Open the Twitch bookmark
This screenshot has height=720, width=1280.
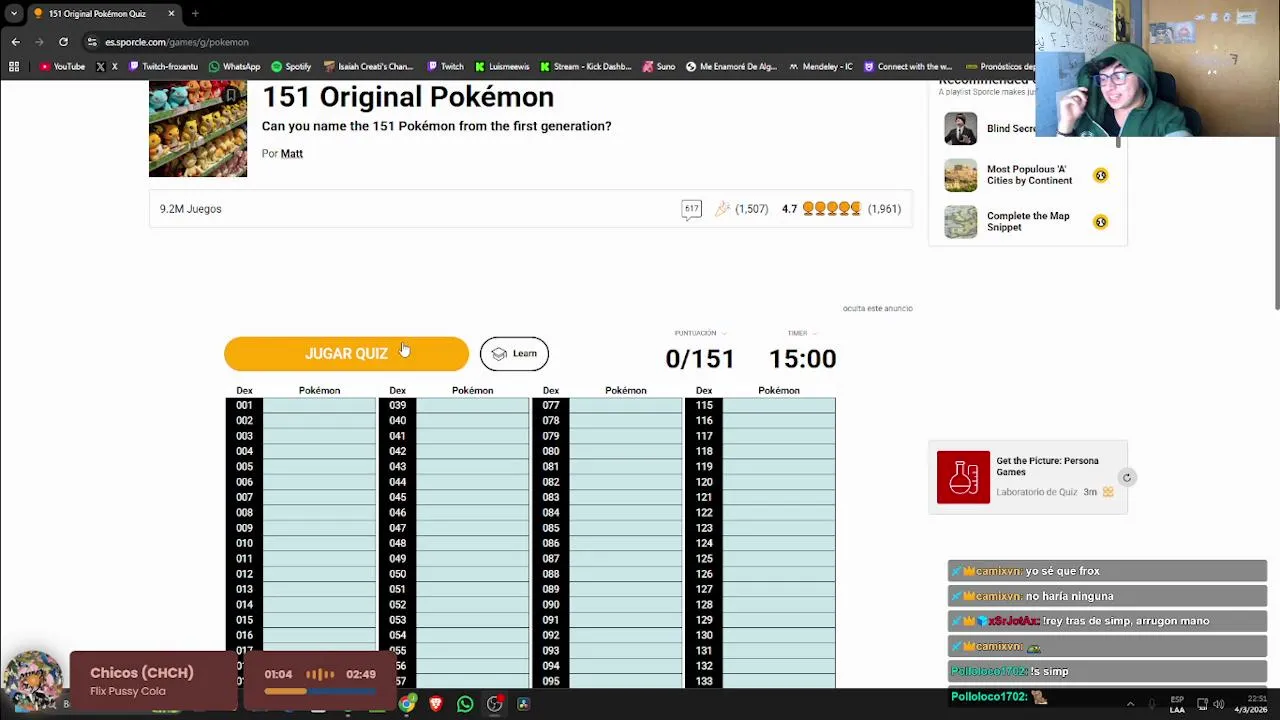tap(445, 67)
